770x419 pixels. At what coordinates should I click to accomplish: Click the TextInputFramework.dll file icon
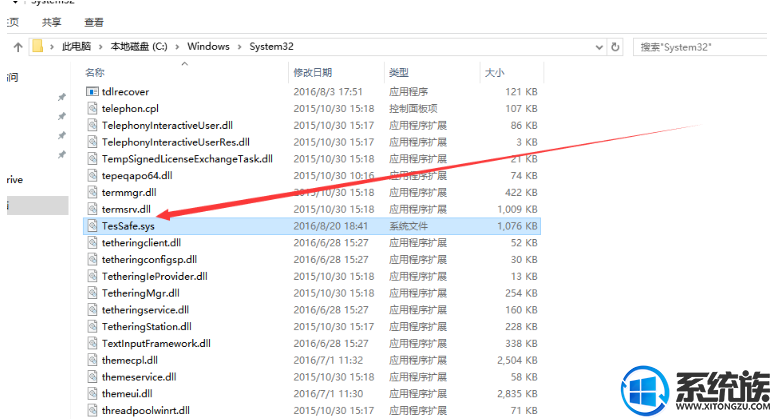[x=92, y=343]
